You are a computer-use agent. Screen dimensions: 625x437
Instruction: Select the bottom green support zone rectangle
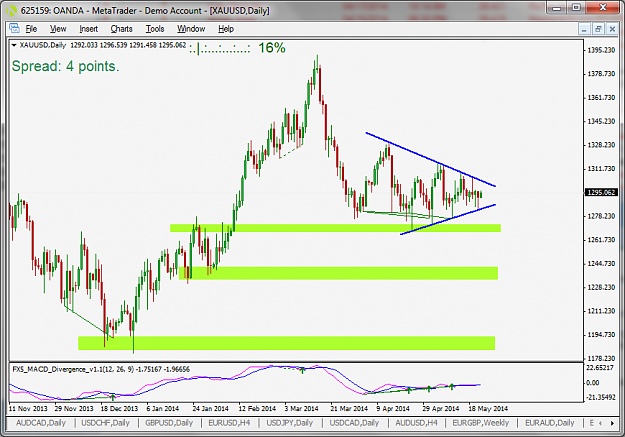pos(287,343)
